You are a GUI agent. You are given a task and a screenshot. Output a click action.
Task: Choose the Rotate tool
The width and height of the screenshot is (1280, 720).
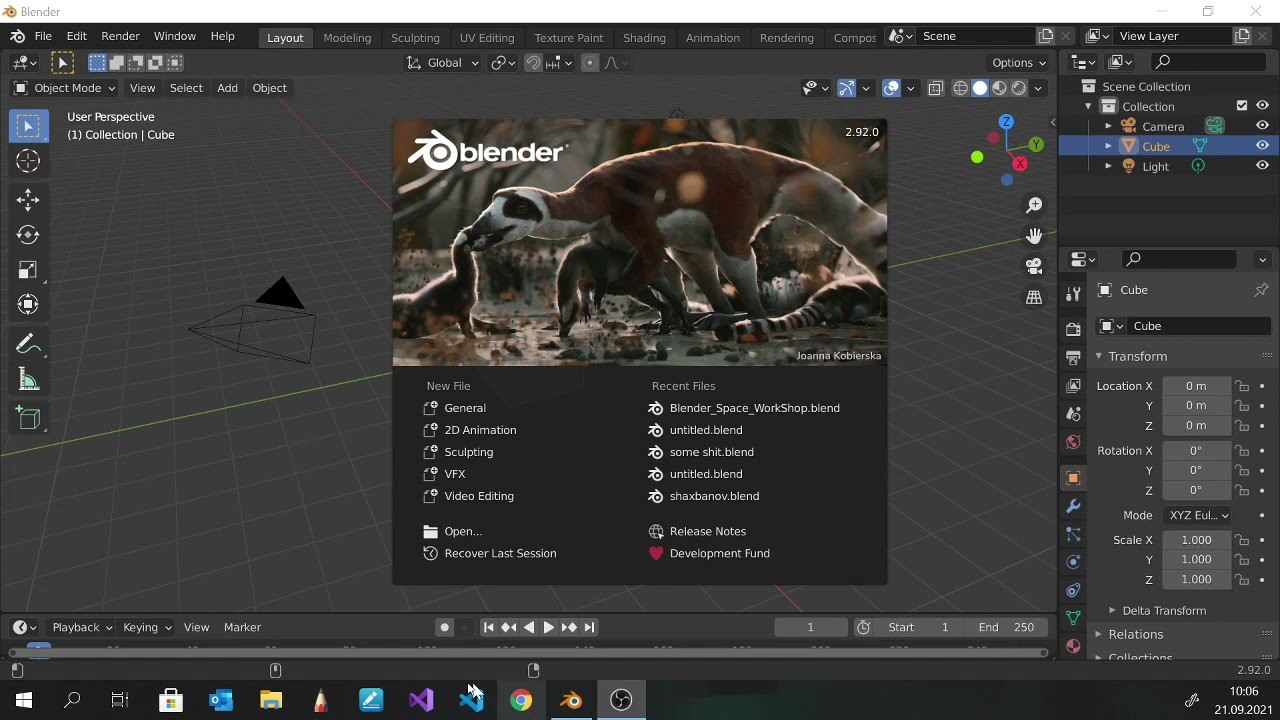coord(28,235)
